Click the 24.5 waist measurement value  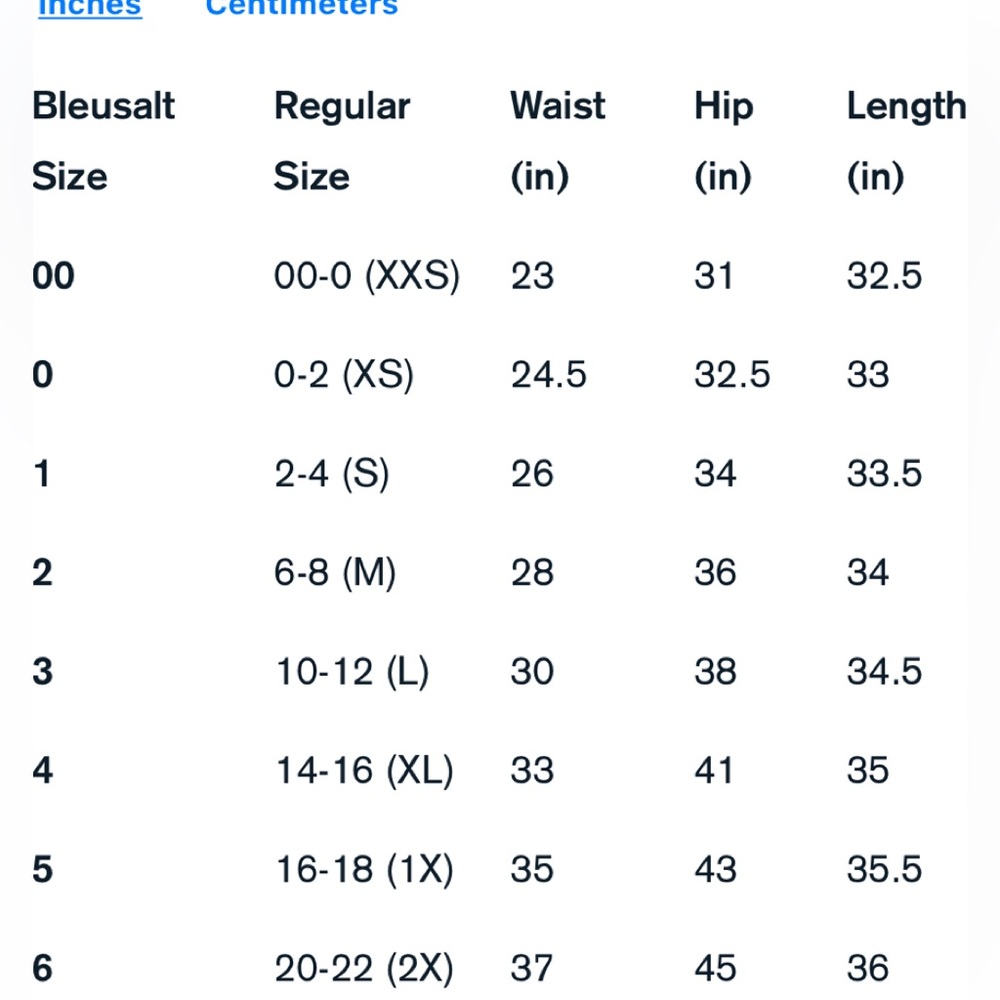(549, 375)
